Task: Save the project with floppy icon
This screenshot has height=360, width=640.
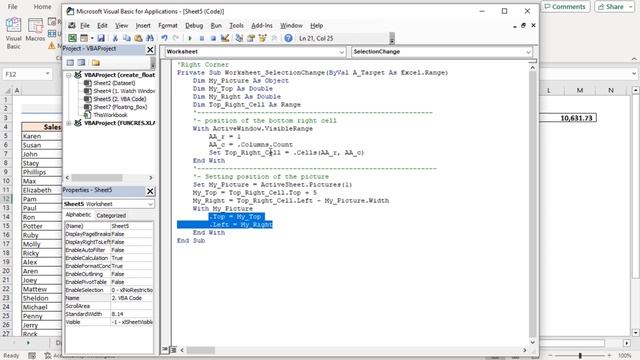Action: tap(101, 38)
